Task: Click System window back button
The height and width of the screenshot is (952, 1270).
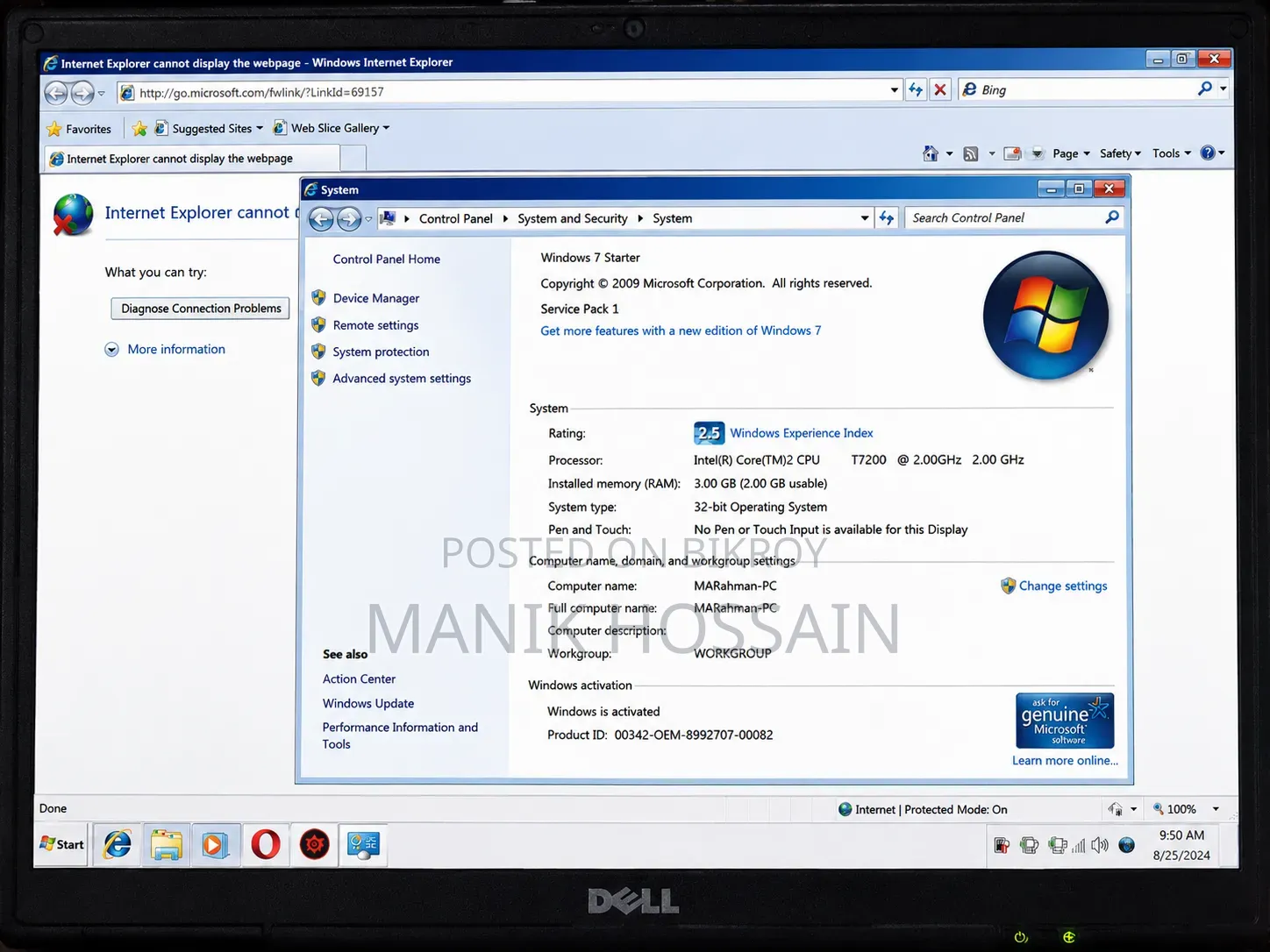Action: (x=321, y=219)
